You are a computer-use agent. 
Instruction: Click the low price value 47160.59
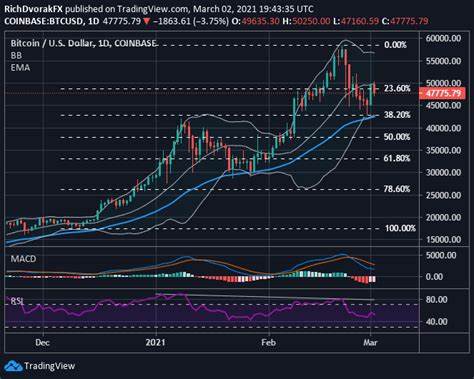[360, 21]
